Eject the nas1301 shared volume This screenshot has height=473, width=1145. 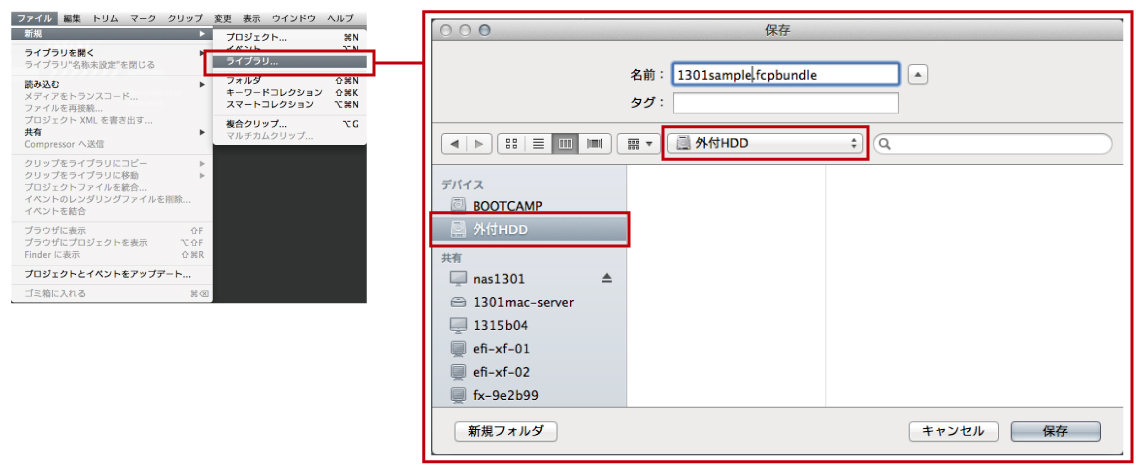tap(606, 278)
